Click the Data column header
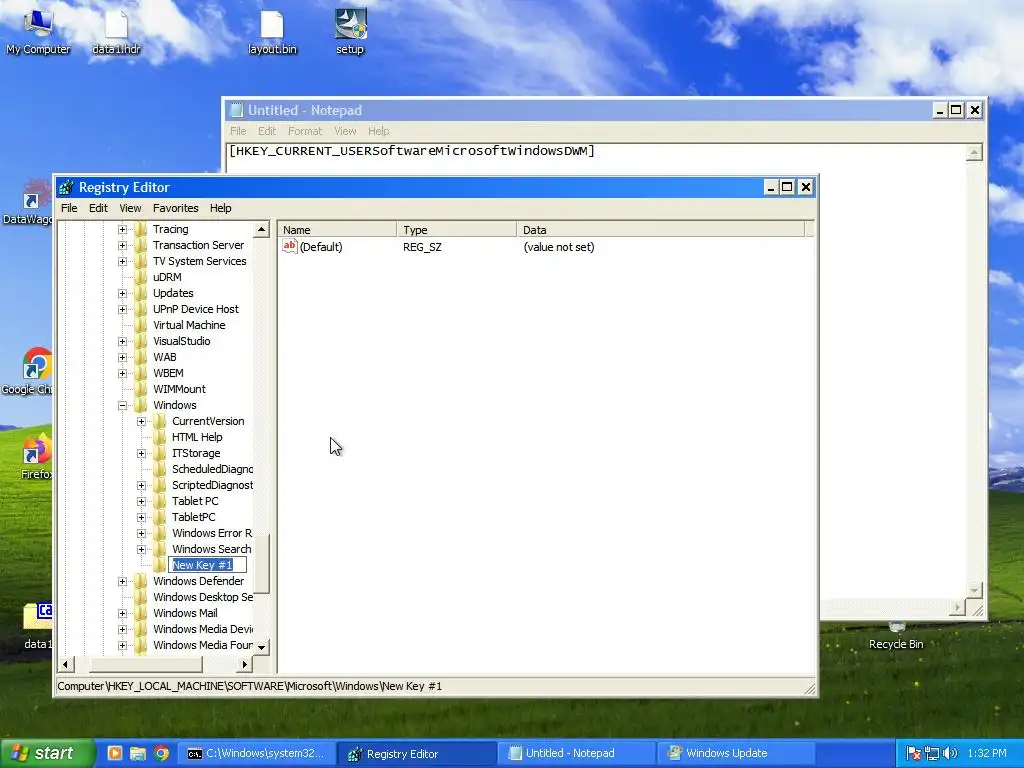Screen dimensions: 1024x768 pos(661,229)
